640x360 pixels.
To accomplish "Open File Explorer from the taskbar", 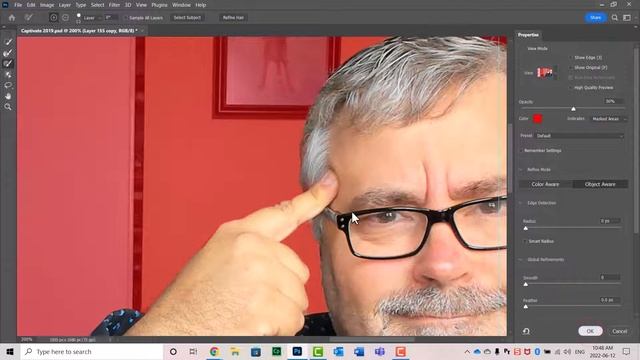I will (x=235, y=351).
